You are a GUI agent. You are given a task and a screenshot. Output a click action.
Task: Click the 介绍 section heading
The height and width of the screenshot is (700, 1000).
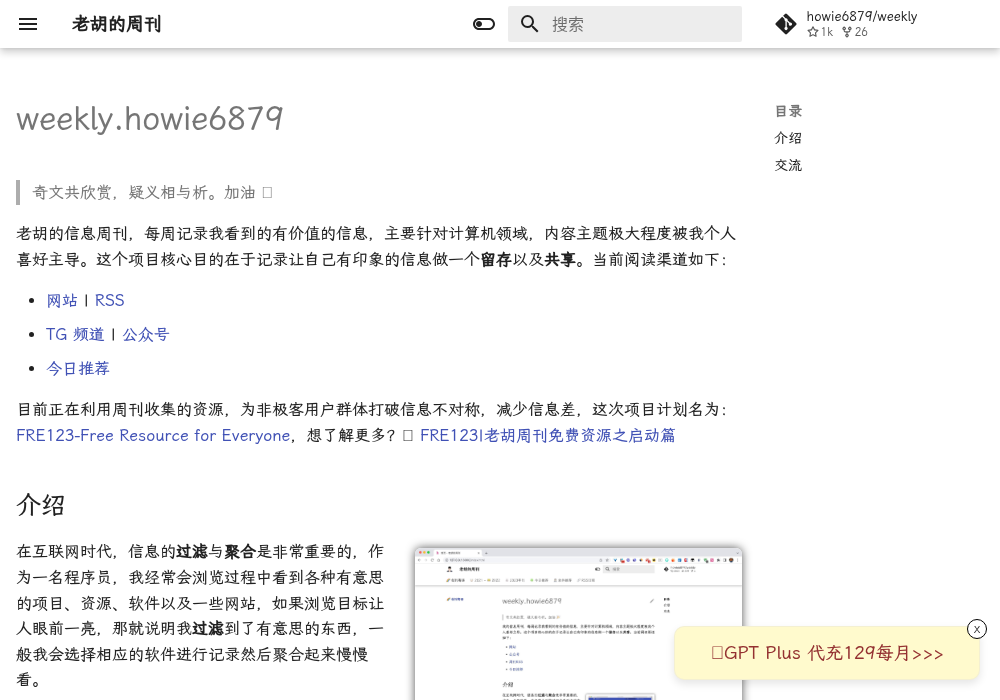(40, 505)
